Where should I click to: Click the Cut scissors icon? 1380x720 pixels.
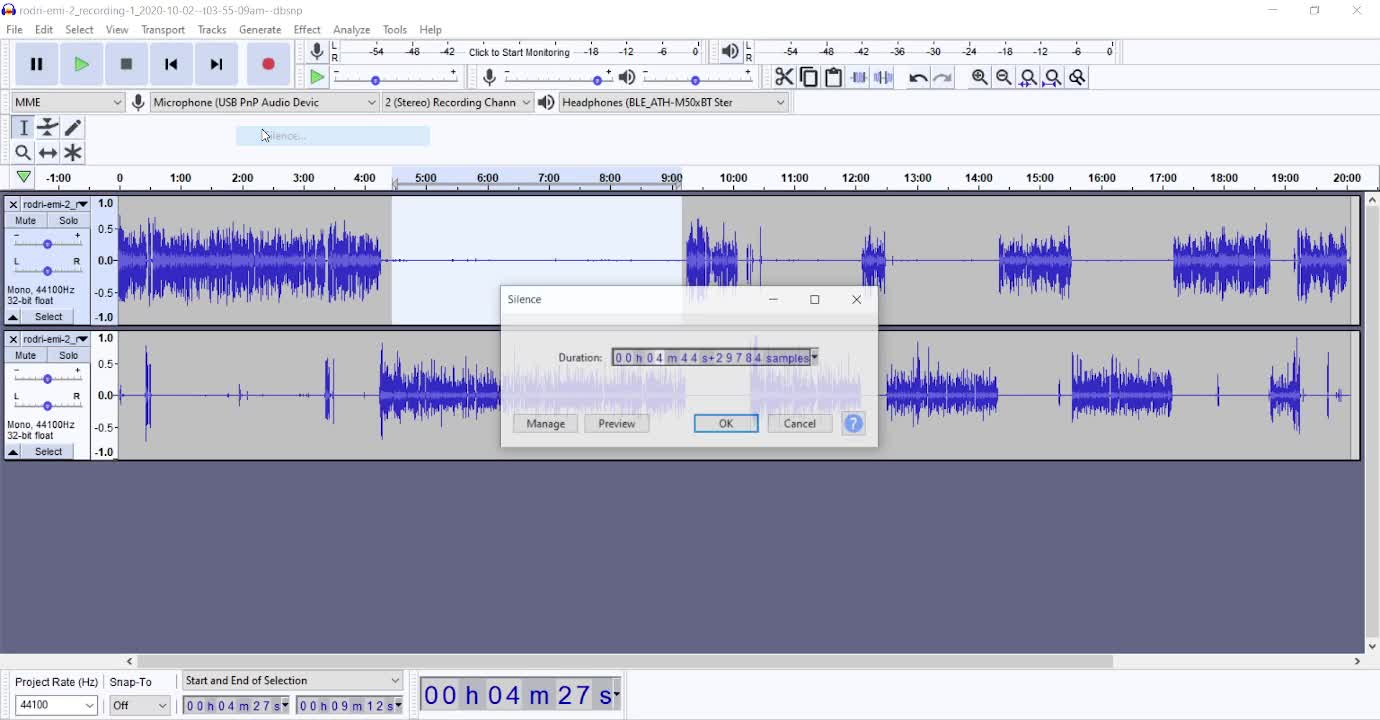[784, 78]
